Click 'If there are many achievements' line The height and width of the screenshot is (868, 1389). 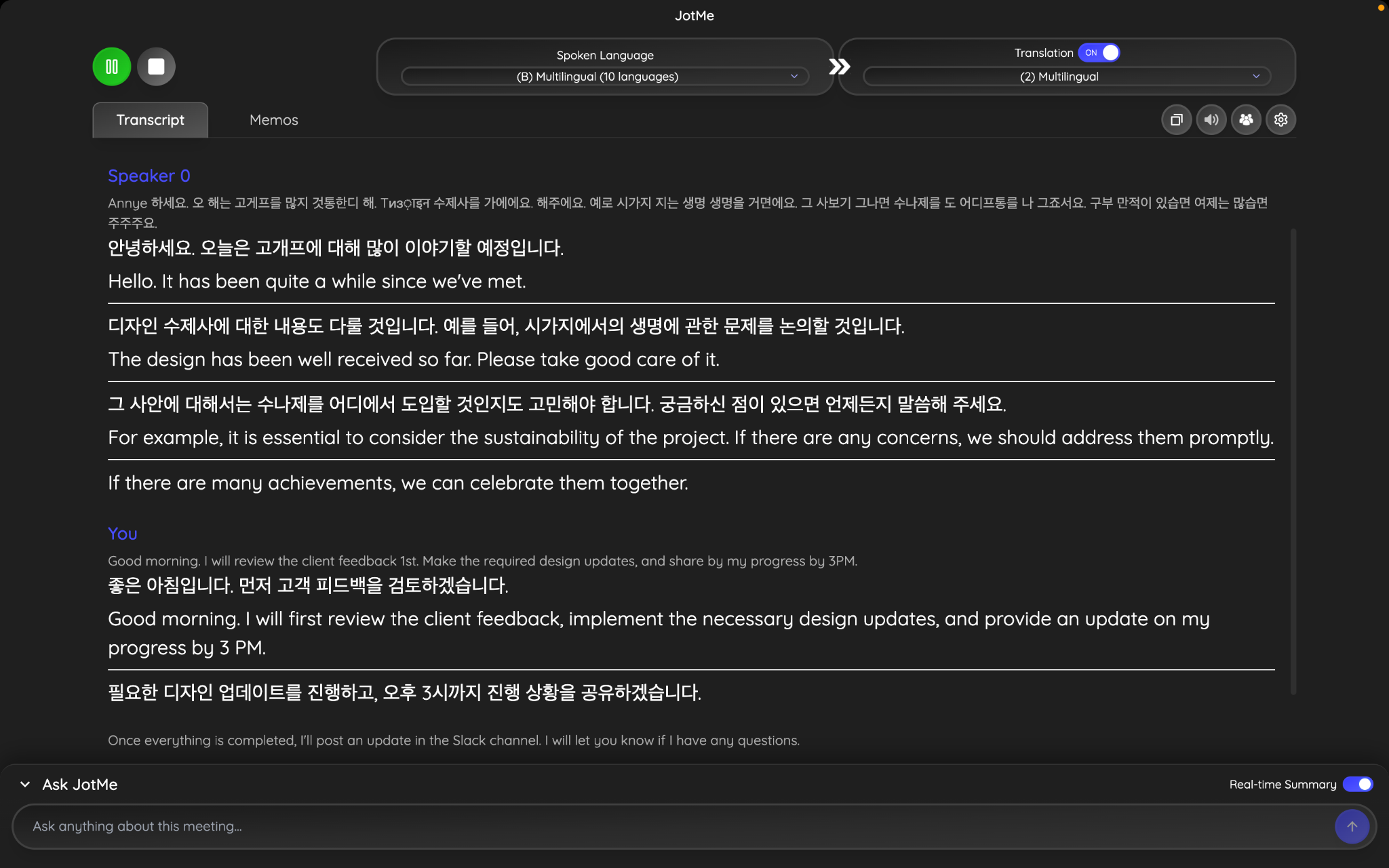(x=398, y=483)
